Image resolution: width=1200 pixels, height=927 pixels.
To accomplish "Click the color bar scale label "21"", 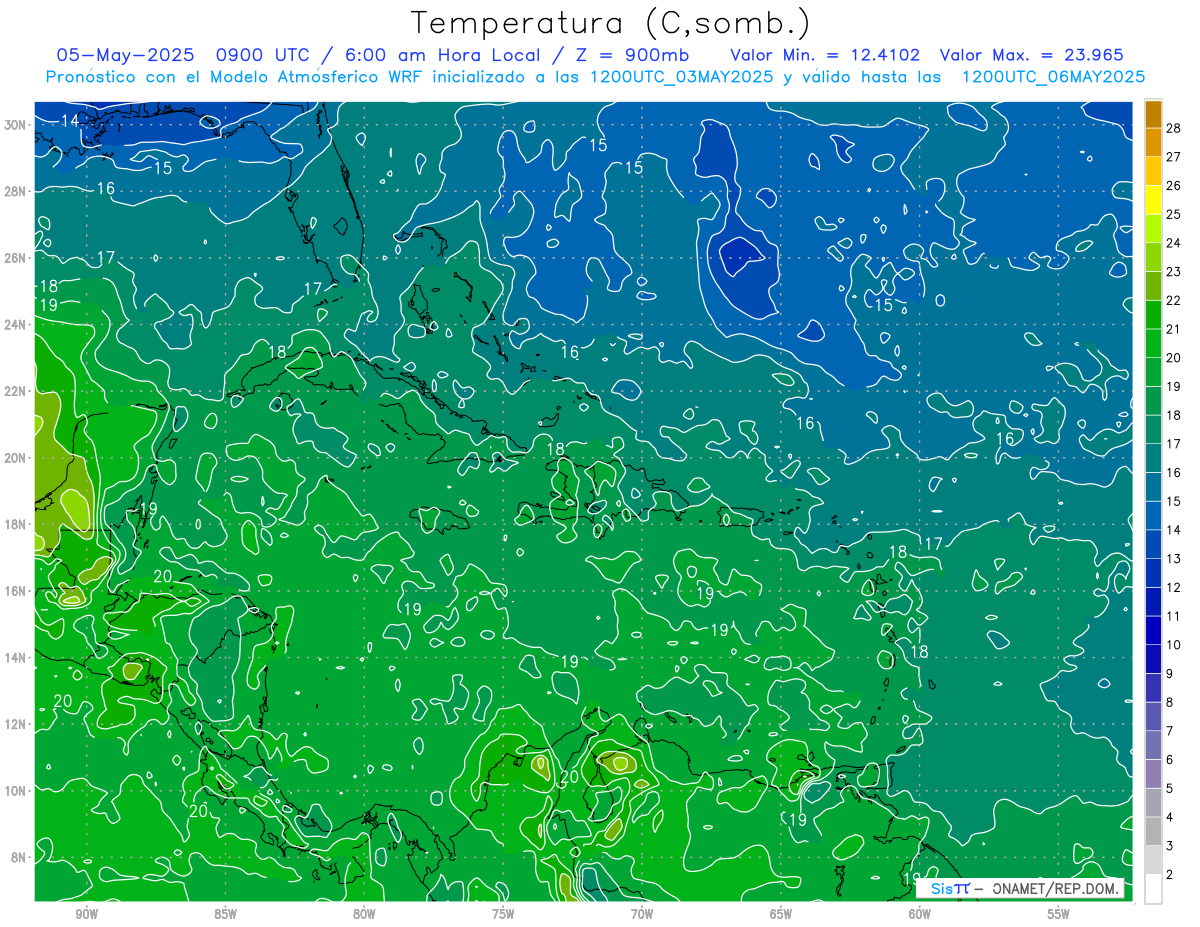I will tap(1173, 329).
